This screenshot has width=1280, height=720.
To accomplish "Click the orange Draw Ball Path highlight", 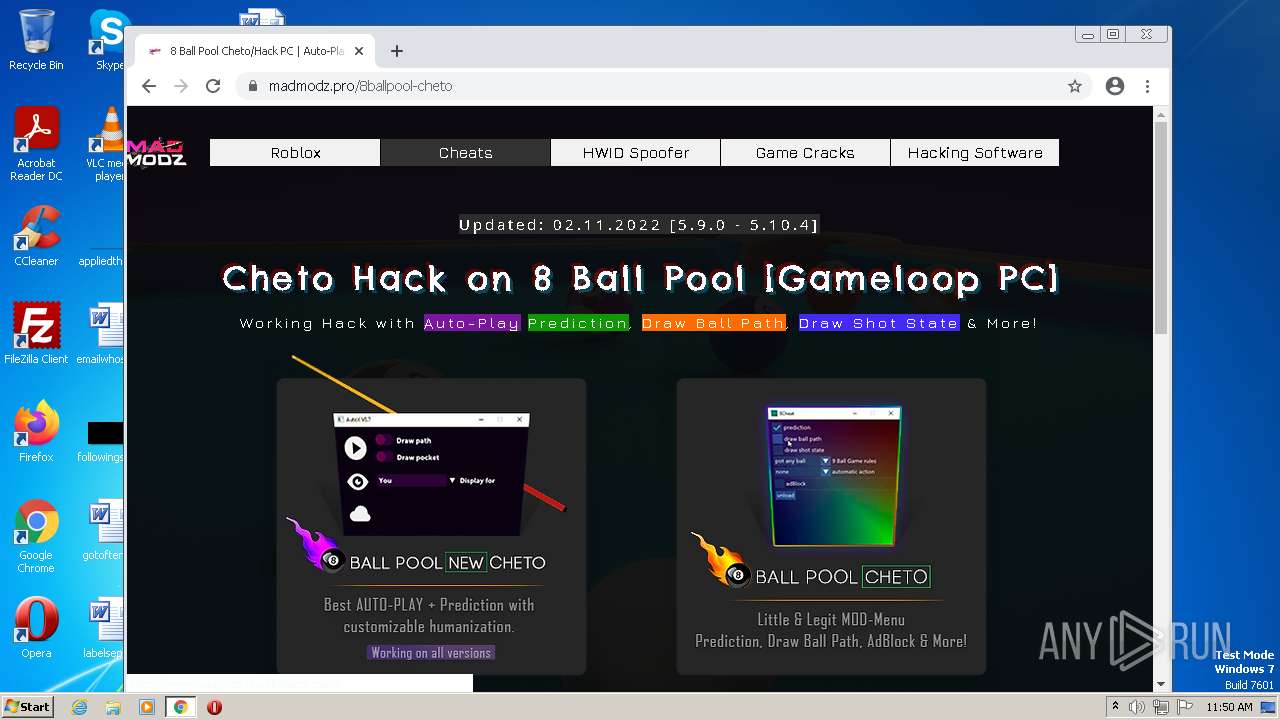I will tap(713, 323).
